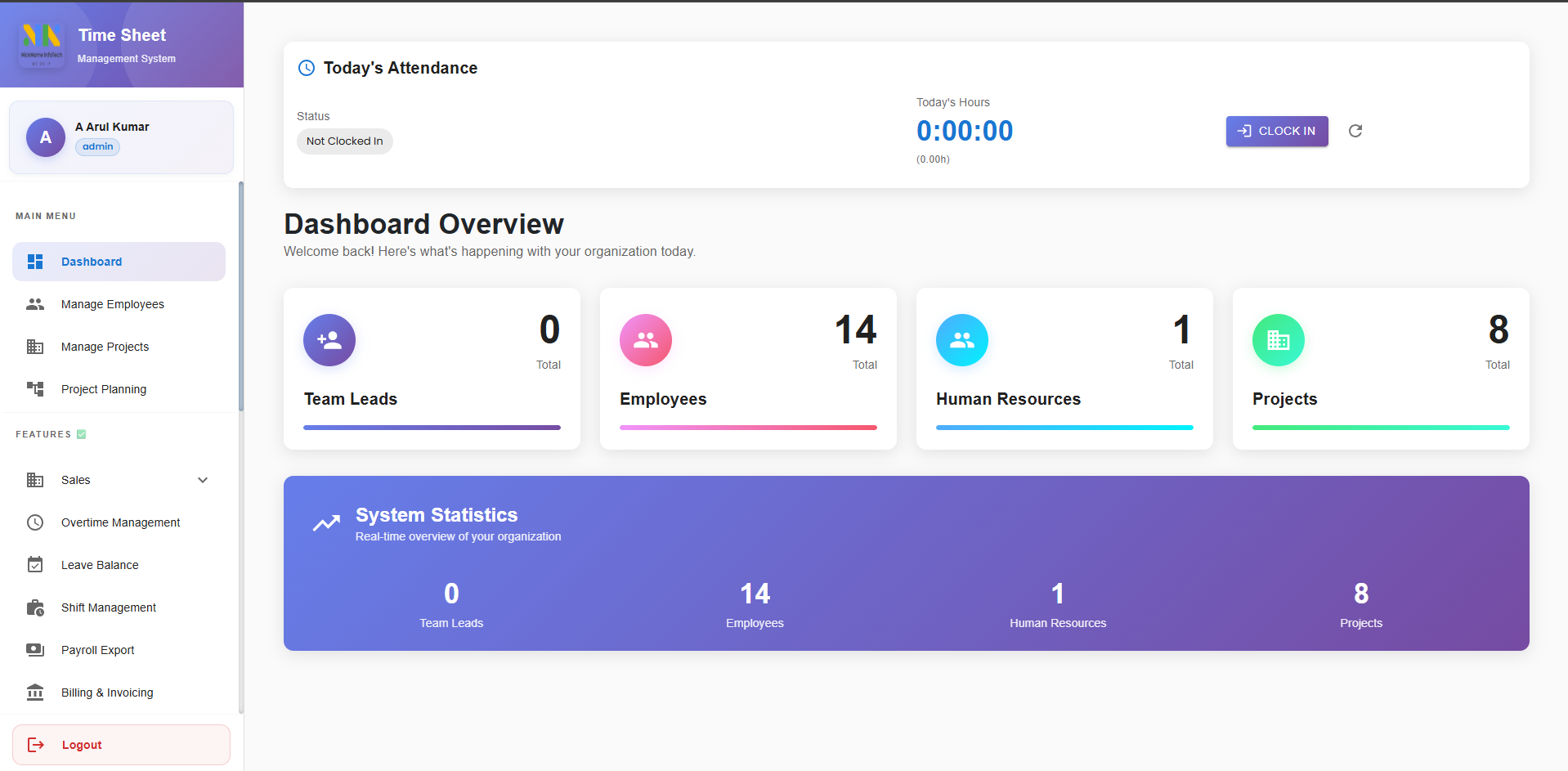Viewport: 1568px width, 771px height.
Task: Select the Billing & Invoicing bank icon
Action: 35,692
